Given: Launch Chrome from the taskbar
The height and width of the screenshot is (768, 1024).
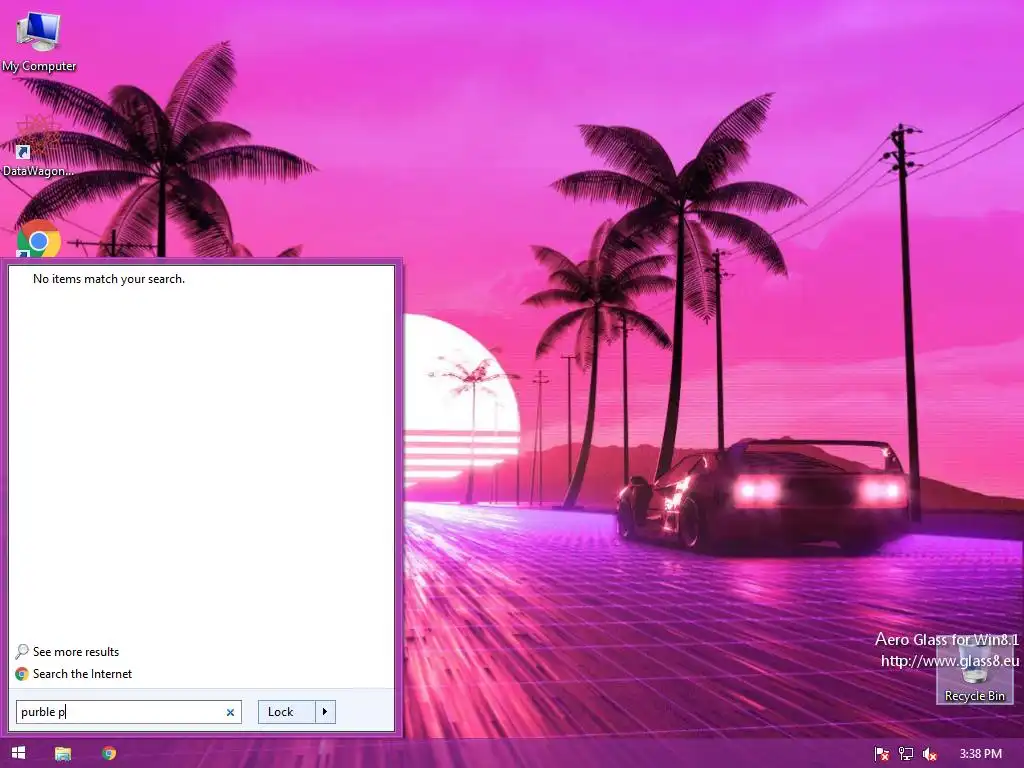Looking at the screenshot, I should (x=109, y=753).
